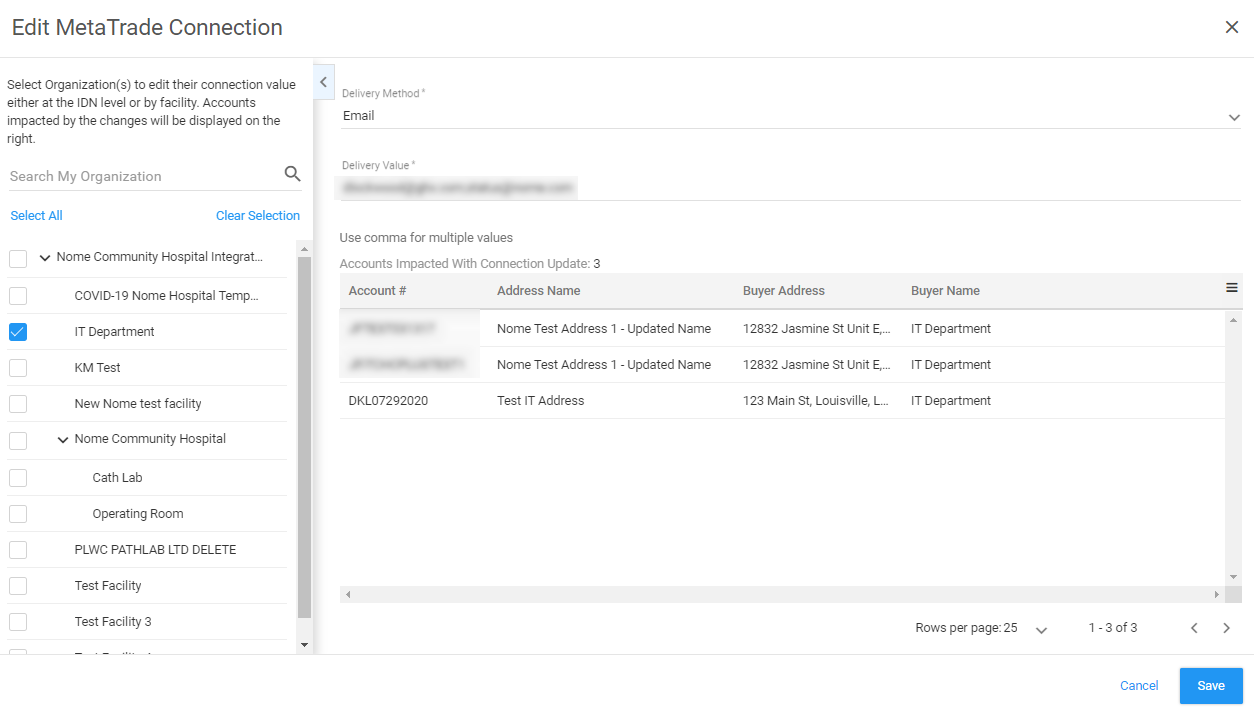Select the New Nome test facility checkbox
The image size is (1254, 716).
18,404
